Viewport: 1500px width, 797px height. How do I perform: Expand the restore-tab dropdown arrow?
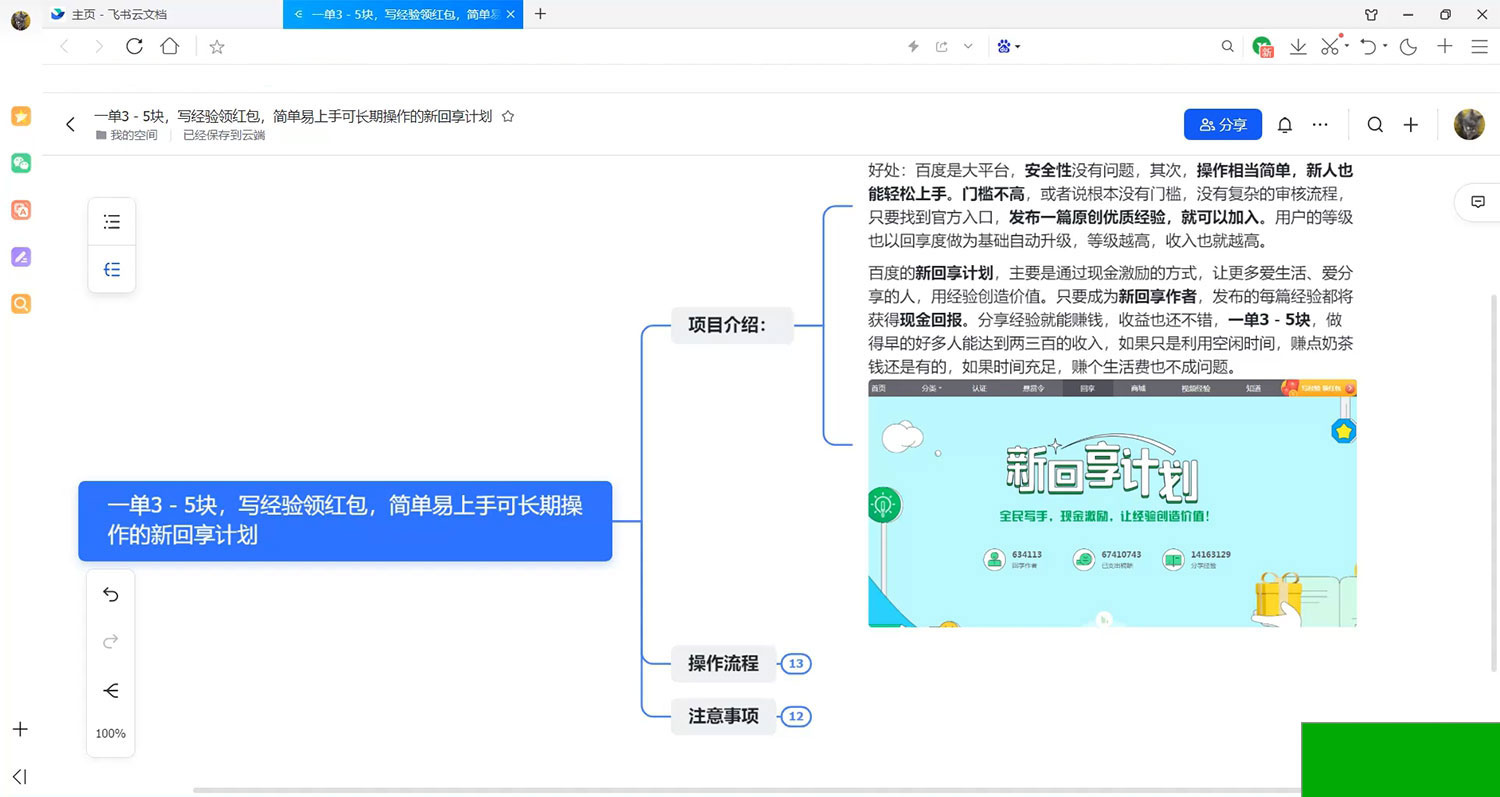1386,46
